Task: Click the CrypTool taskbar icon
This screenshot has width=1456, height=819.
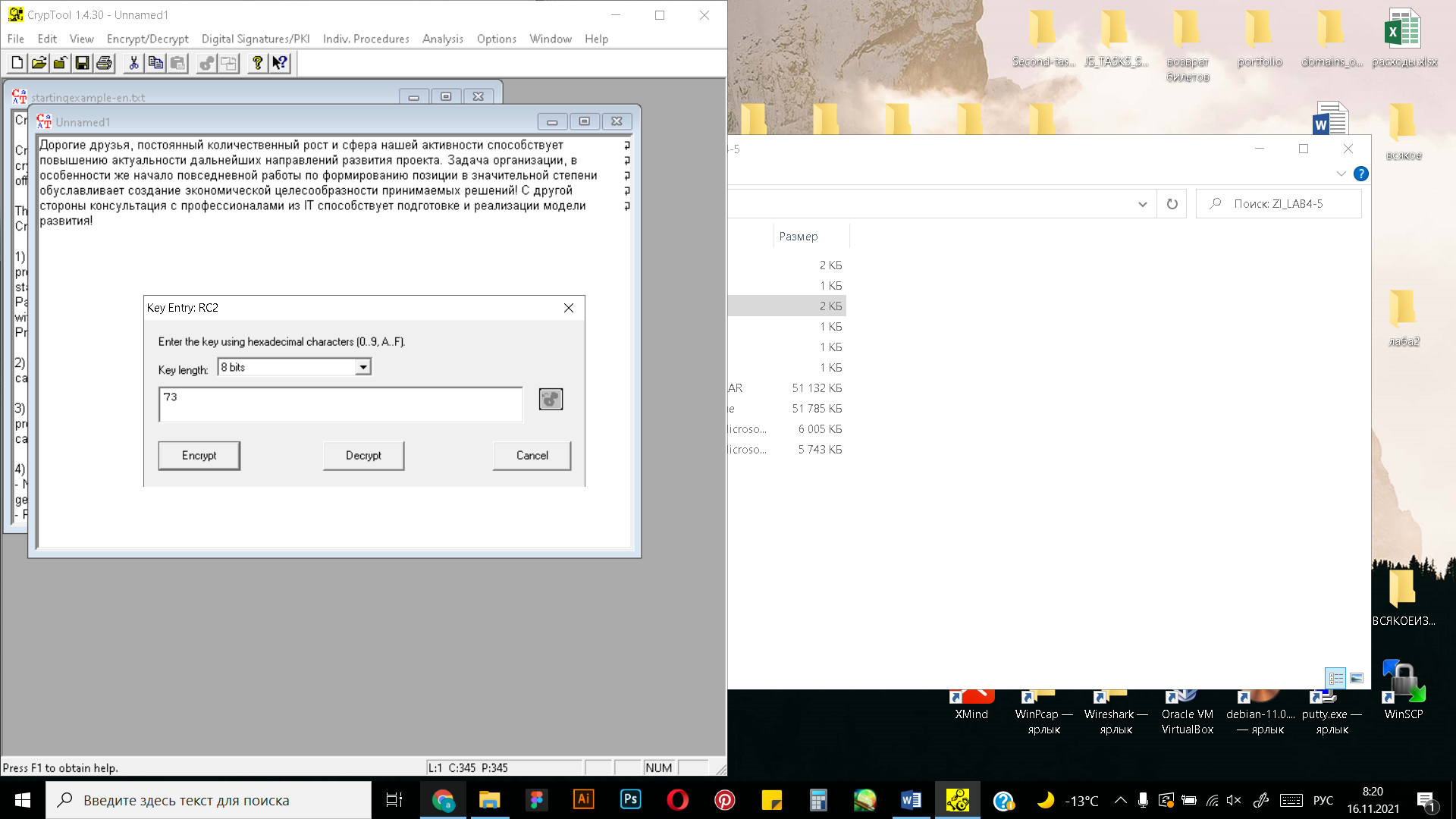Action: tap(958, 800)
